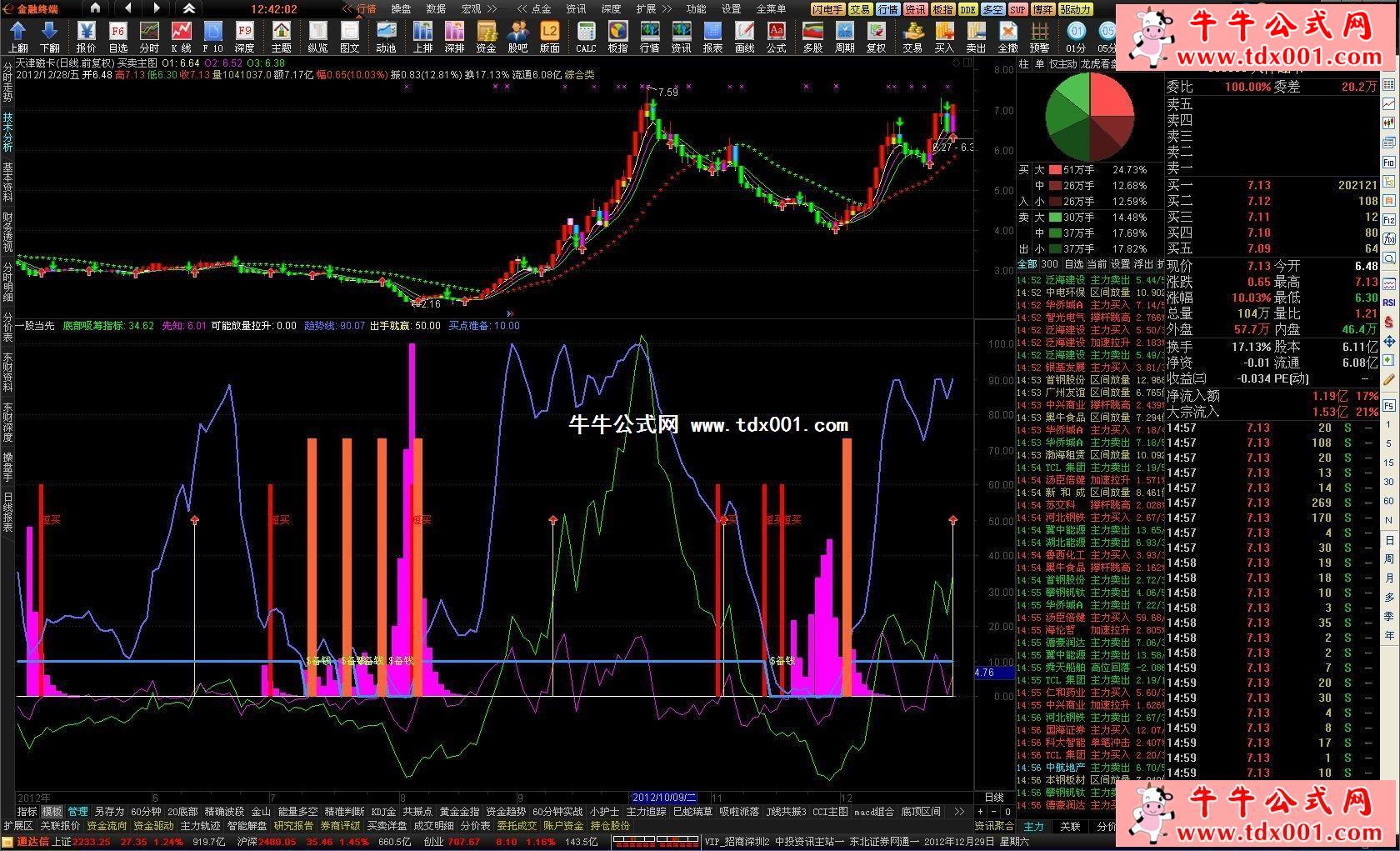
Task: Click the 上翻 page-up icon
Action: 18,38
